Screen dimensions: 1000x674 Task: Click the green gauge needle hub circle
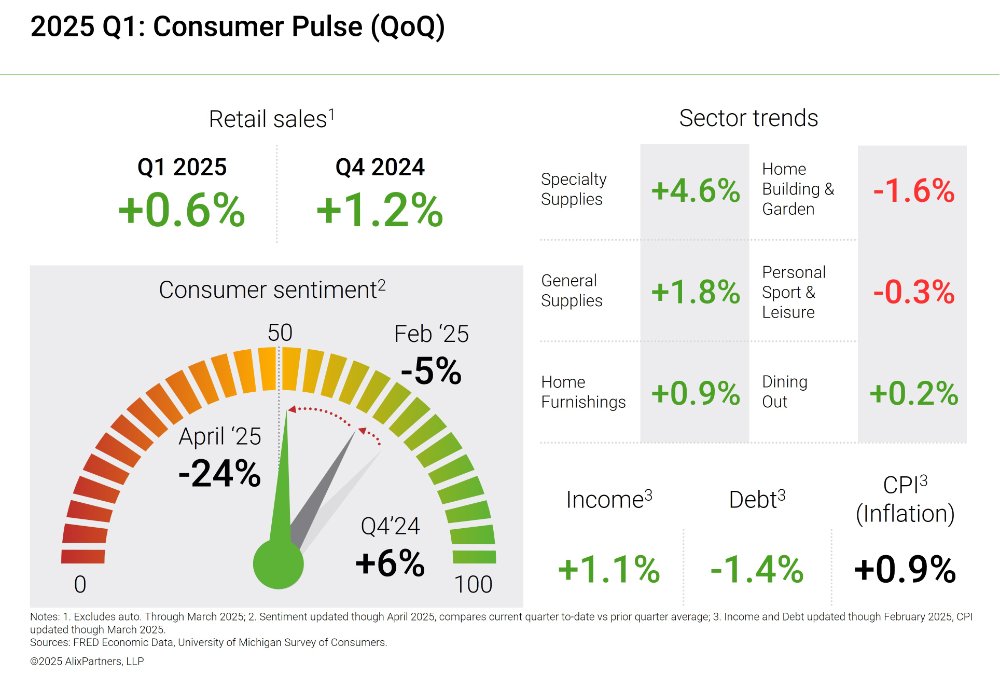click(x=277, y=563)
